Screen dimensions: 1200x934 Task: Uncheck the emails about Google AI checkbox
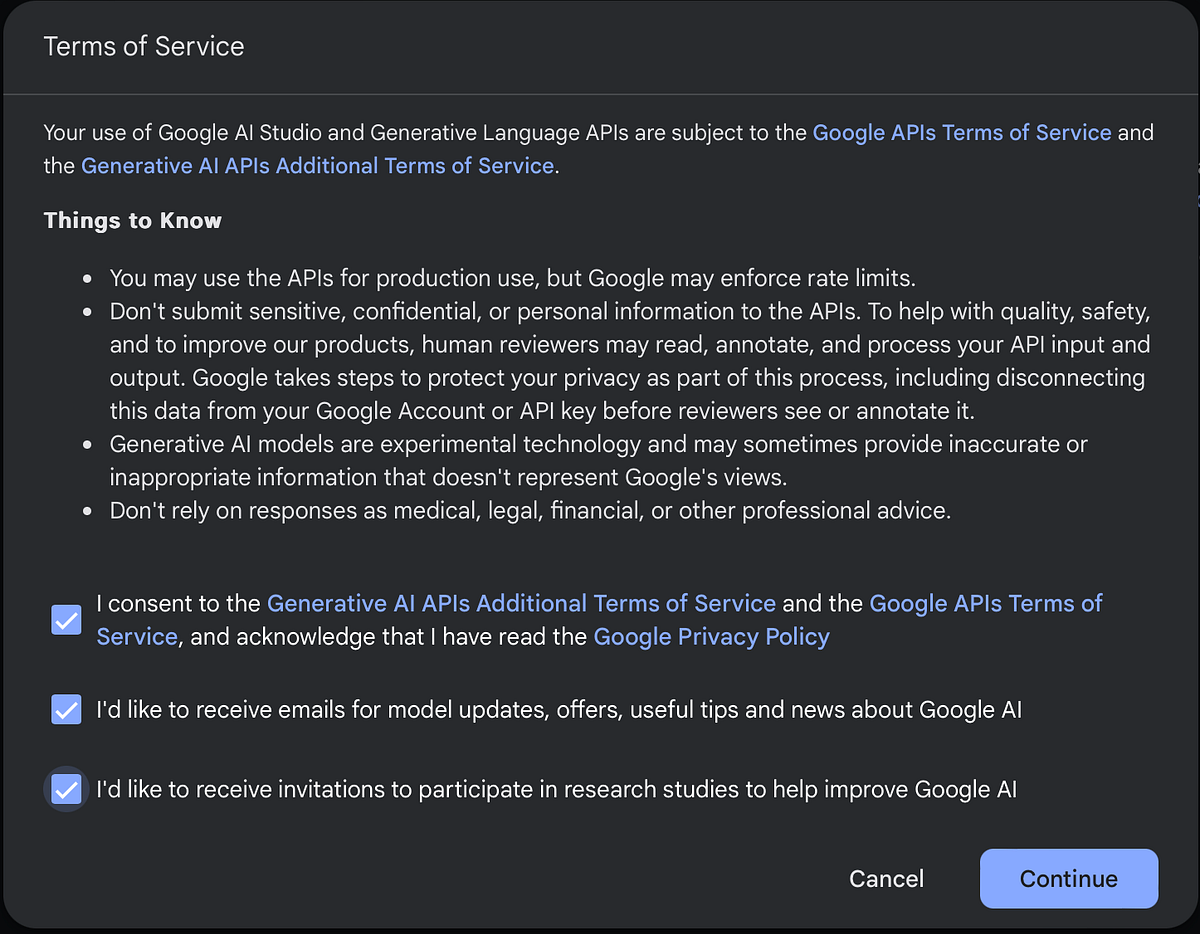66,709
